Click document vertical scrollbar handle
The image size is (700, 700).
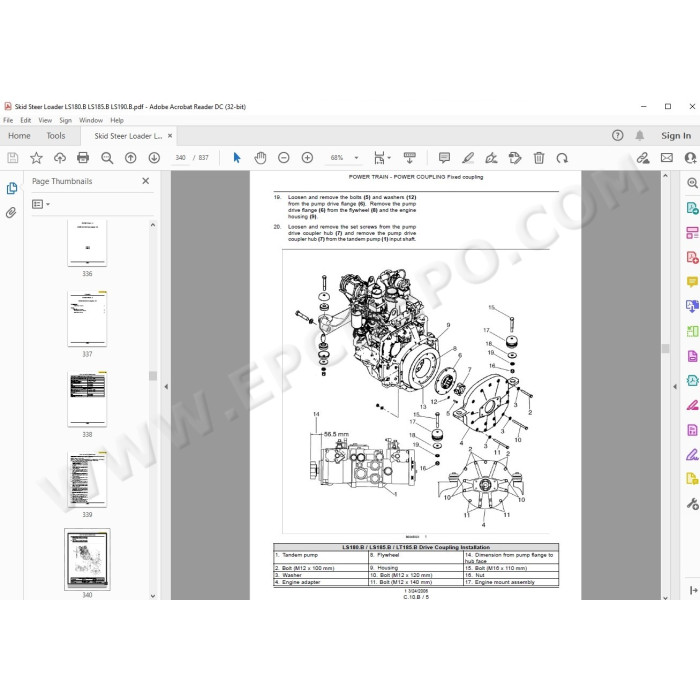(x=665, y=348)
